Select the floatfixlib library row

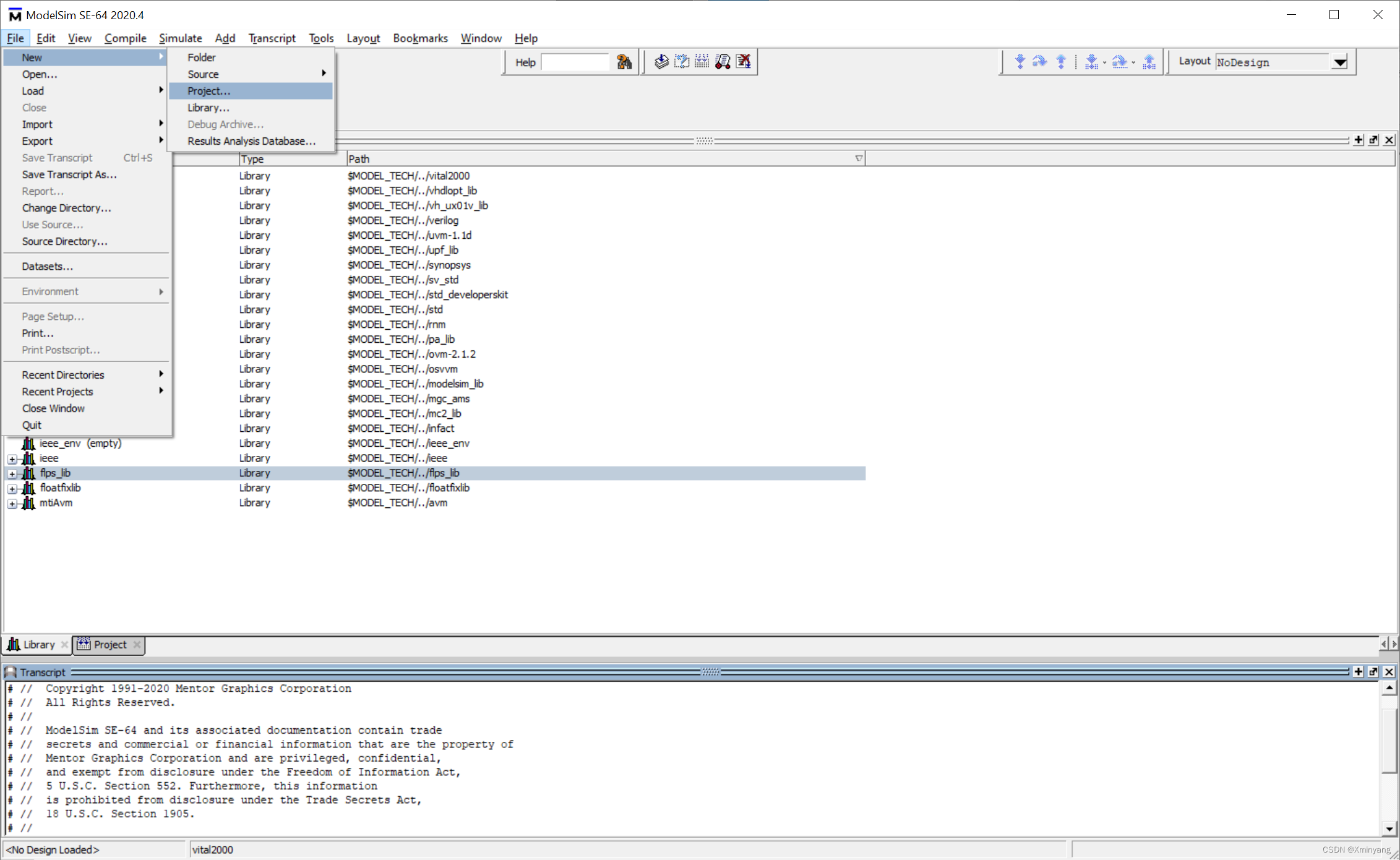click(435, 488)
